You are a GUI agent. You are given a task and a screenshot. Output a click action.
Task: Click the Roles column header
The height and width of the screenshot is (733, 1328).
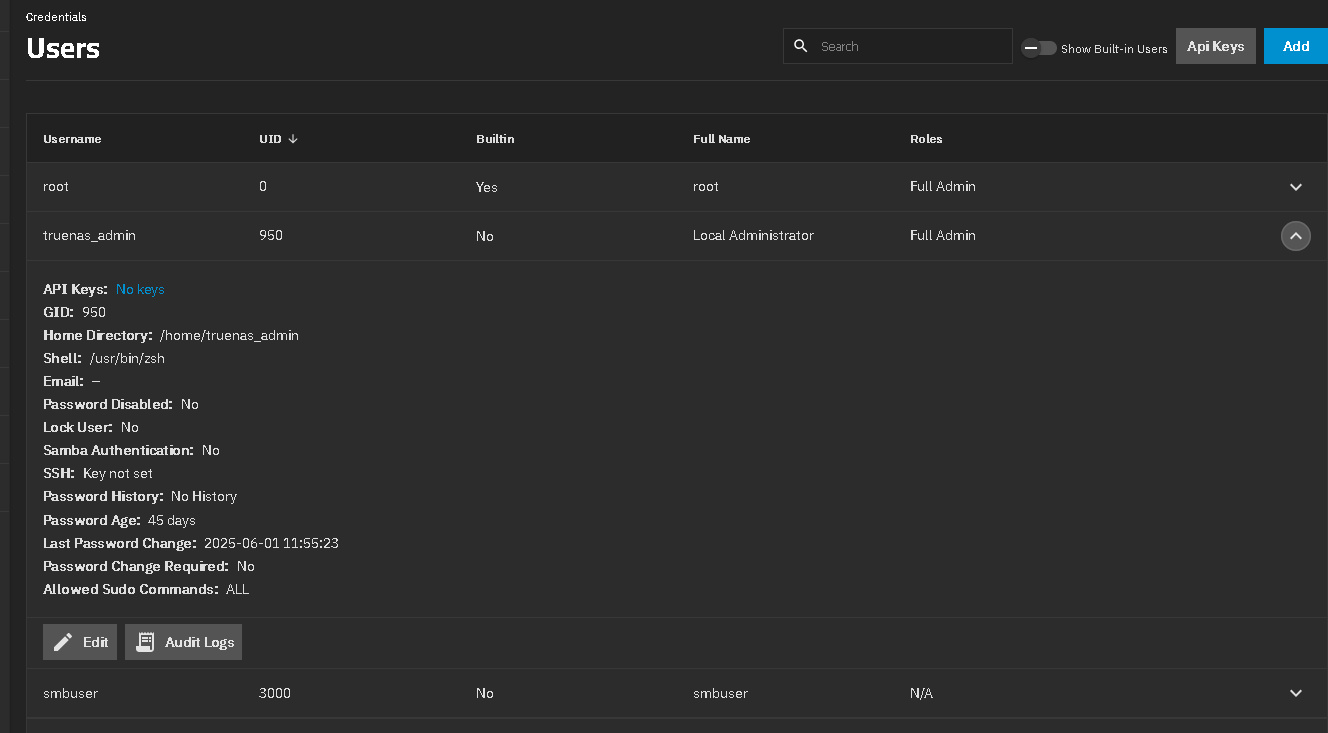926,139
